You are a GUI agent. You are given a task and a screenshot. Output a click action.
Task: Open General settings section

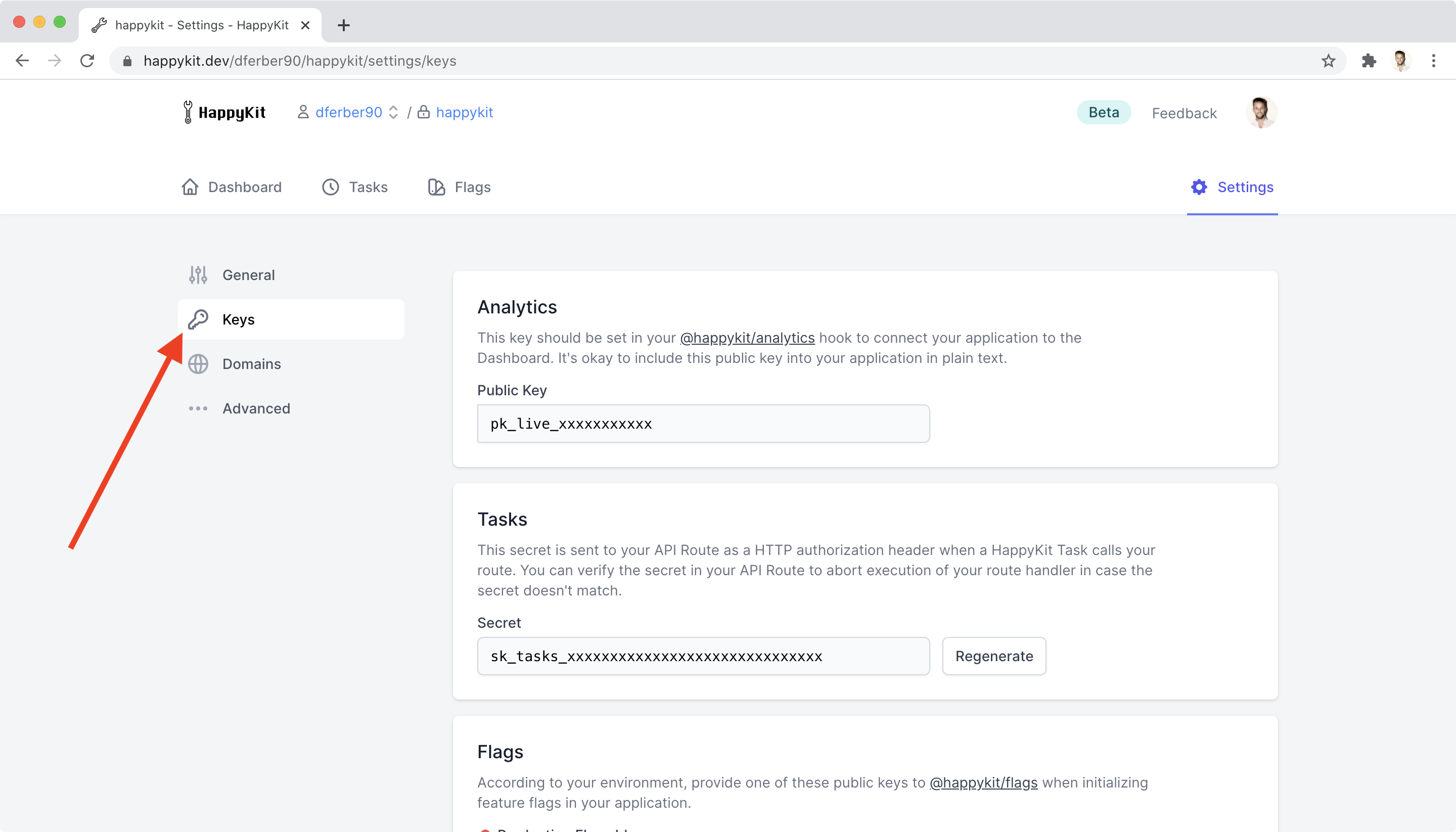(x=291, y=275)
